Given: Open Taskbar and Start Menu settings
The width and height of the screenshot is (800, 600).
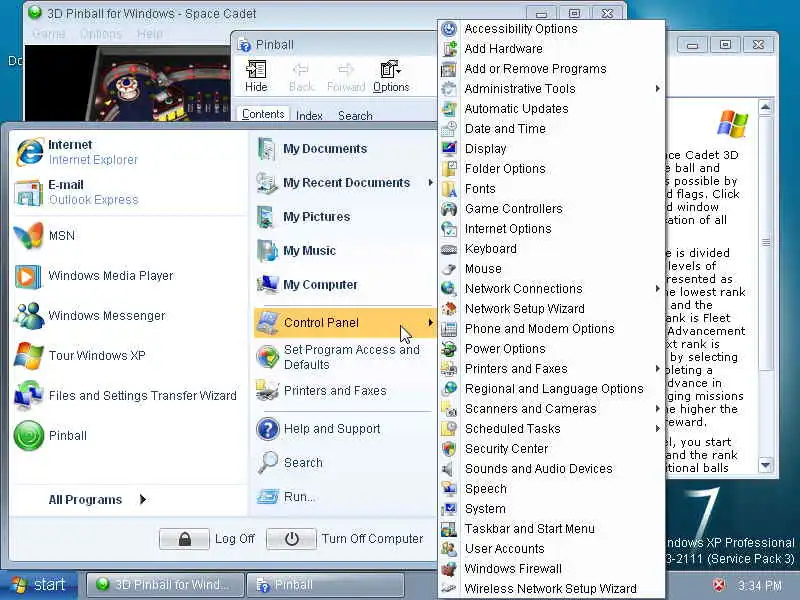Looking at the screenshot, I should point(552,529).
